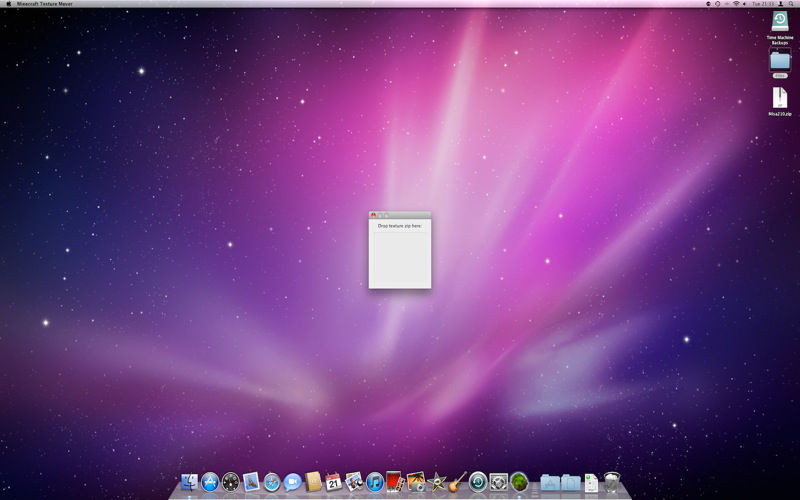
Task: Open iTunes music note icon
Action: [374, 482]
